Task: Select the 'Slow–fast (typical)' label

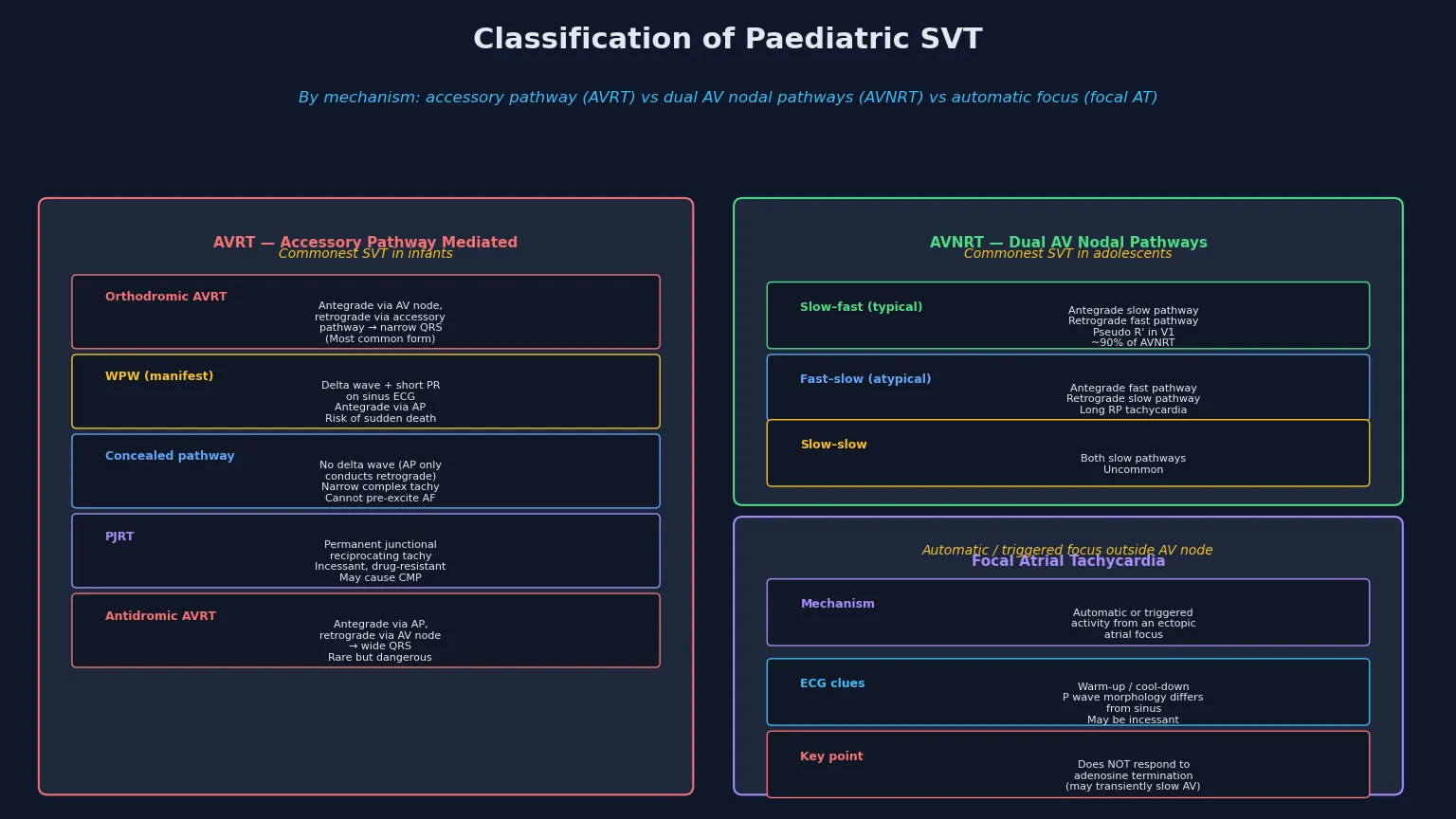Action: tap(861, 307)
